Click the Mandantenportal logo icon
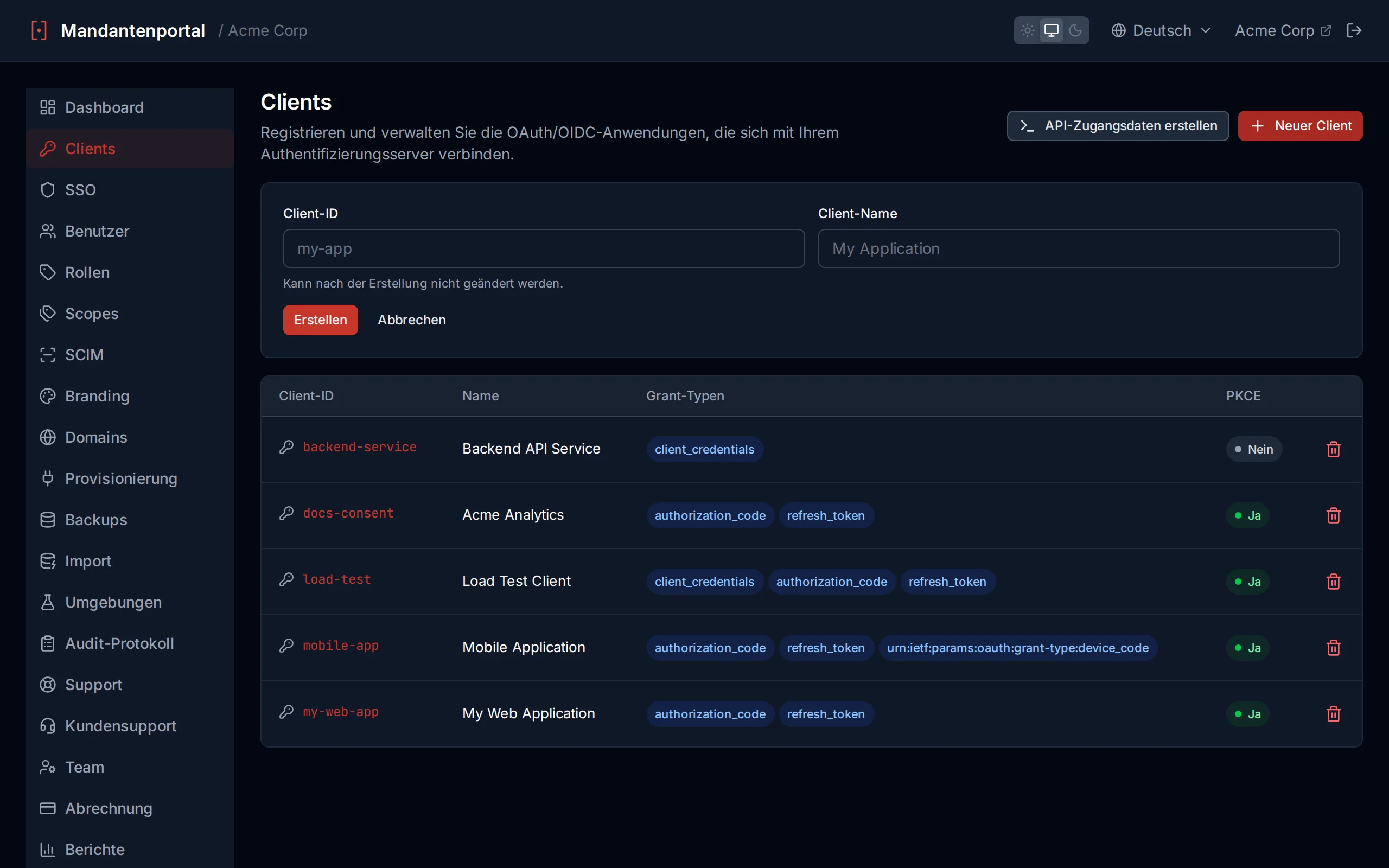Viewport: 1389px width, 868px height. click(x=39, y=30)
